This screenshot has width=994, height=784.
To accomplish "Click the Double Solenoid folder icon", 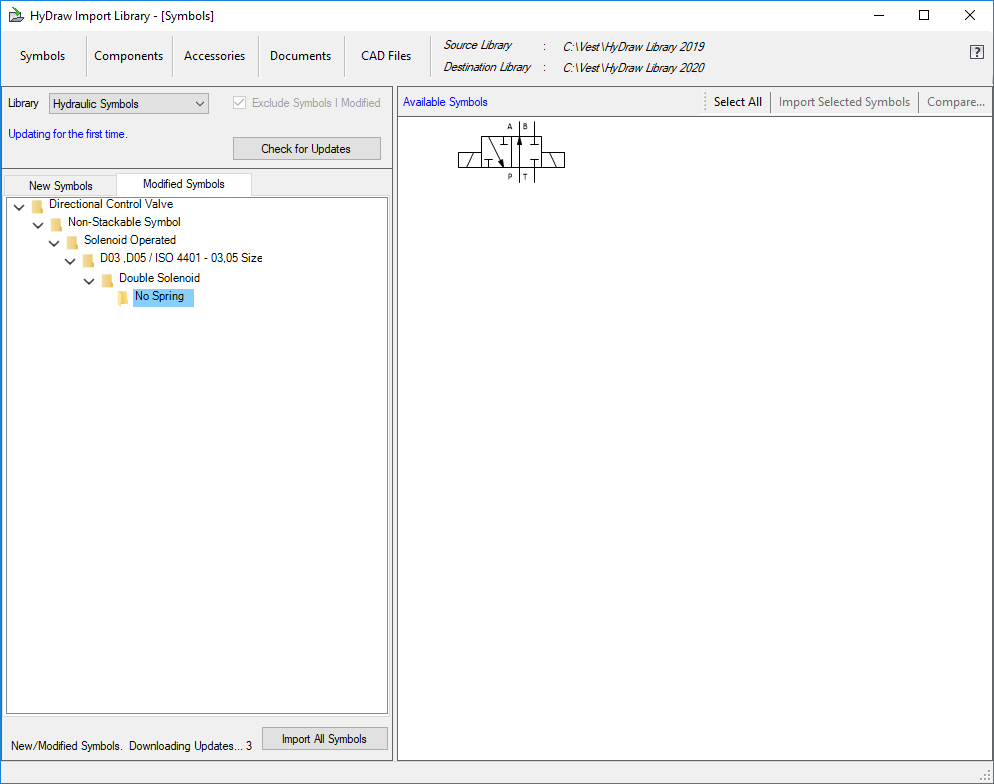I will click(x=107, y=280).
